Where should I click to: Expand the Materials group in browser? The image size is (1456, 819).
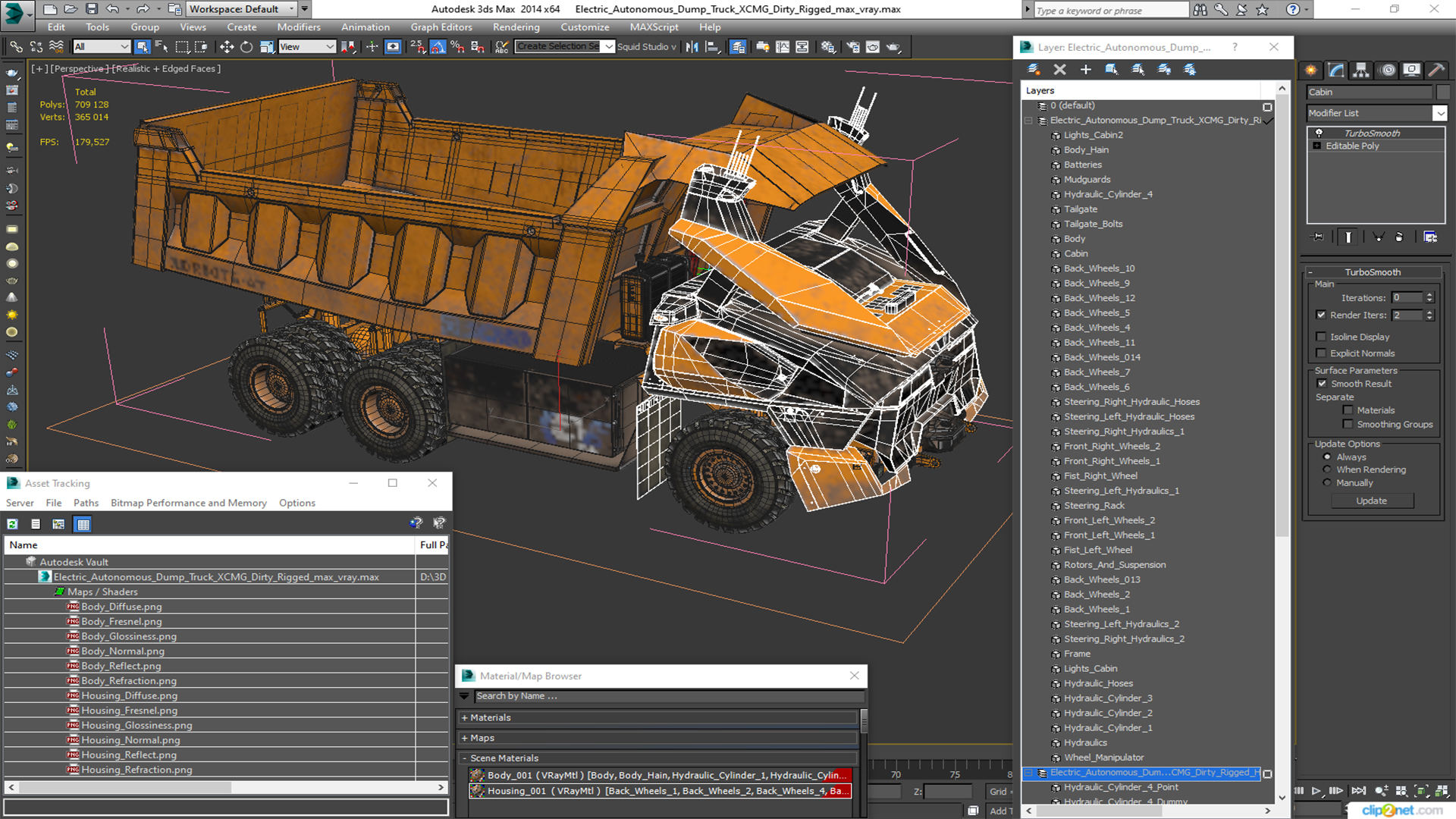click(x=464, y=717)
